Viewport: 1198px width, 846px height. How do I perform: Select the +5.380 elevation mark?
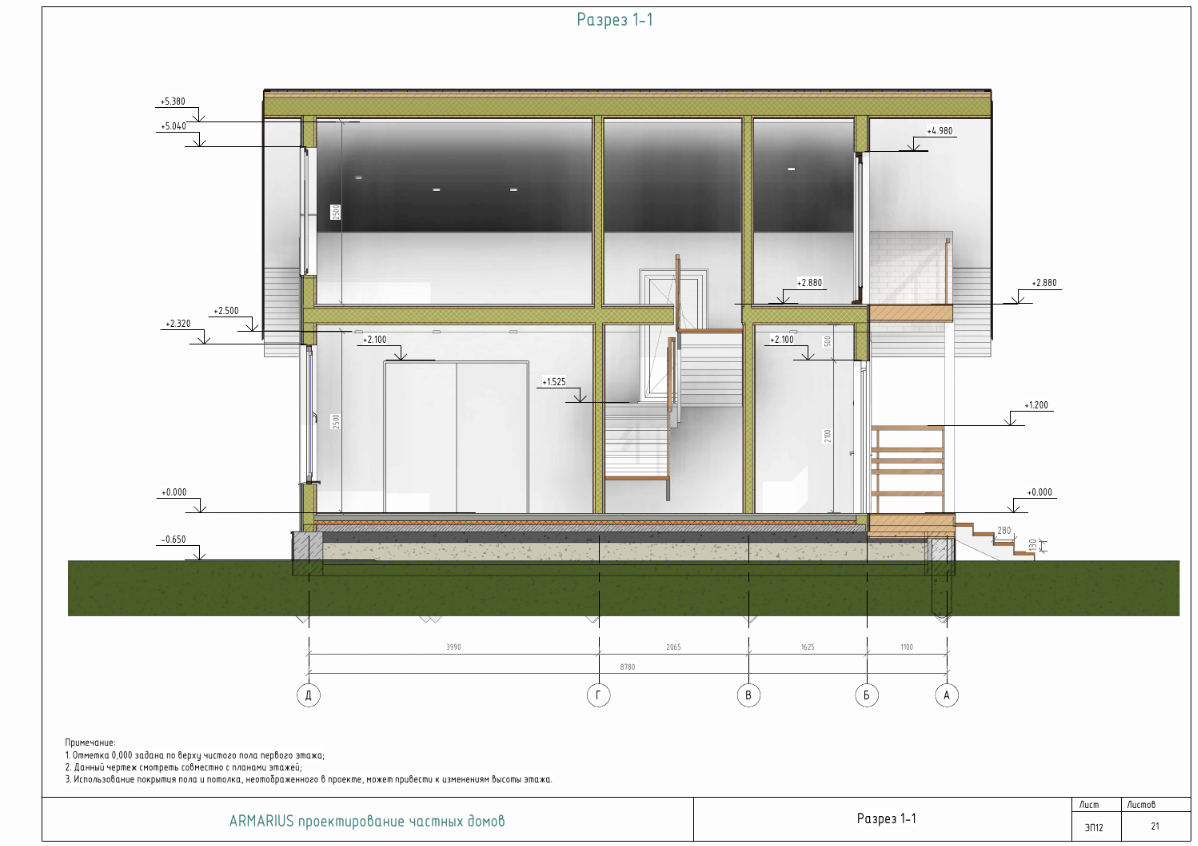173,102
